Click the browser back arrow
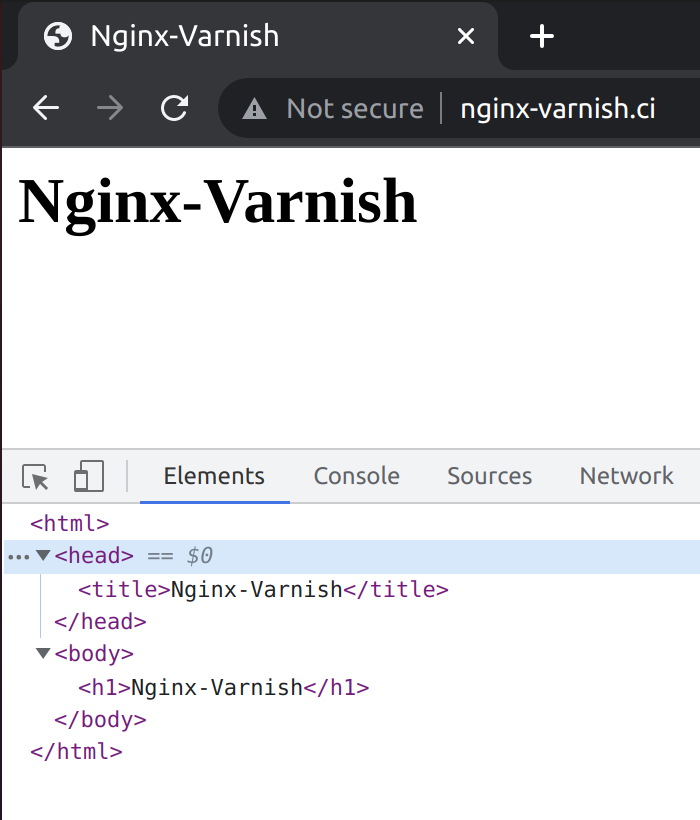The image size is (700, 820). click(x=45, y=109)
